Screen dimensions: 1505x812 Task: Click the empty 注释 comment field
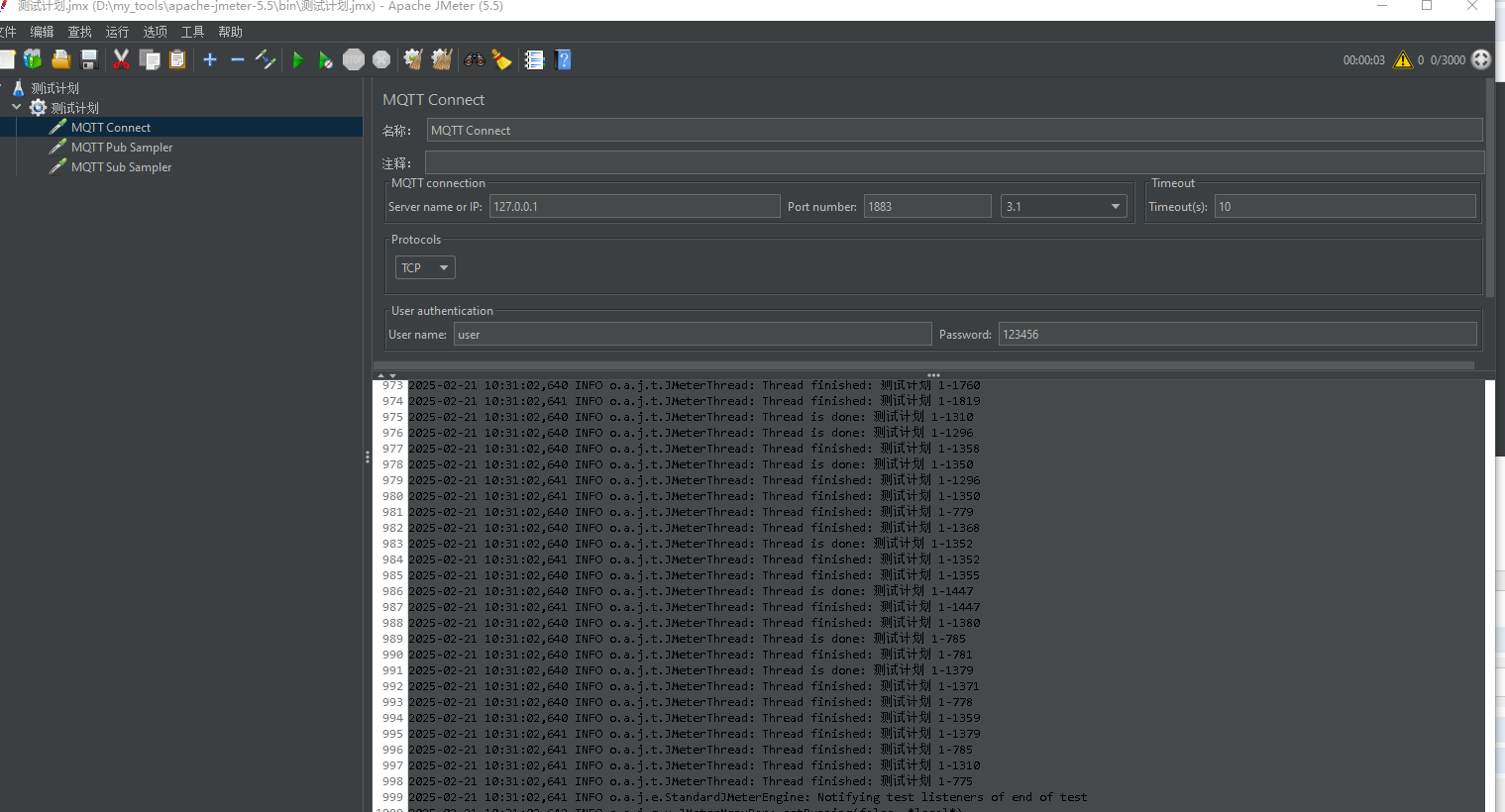[954, 162]
